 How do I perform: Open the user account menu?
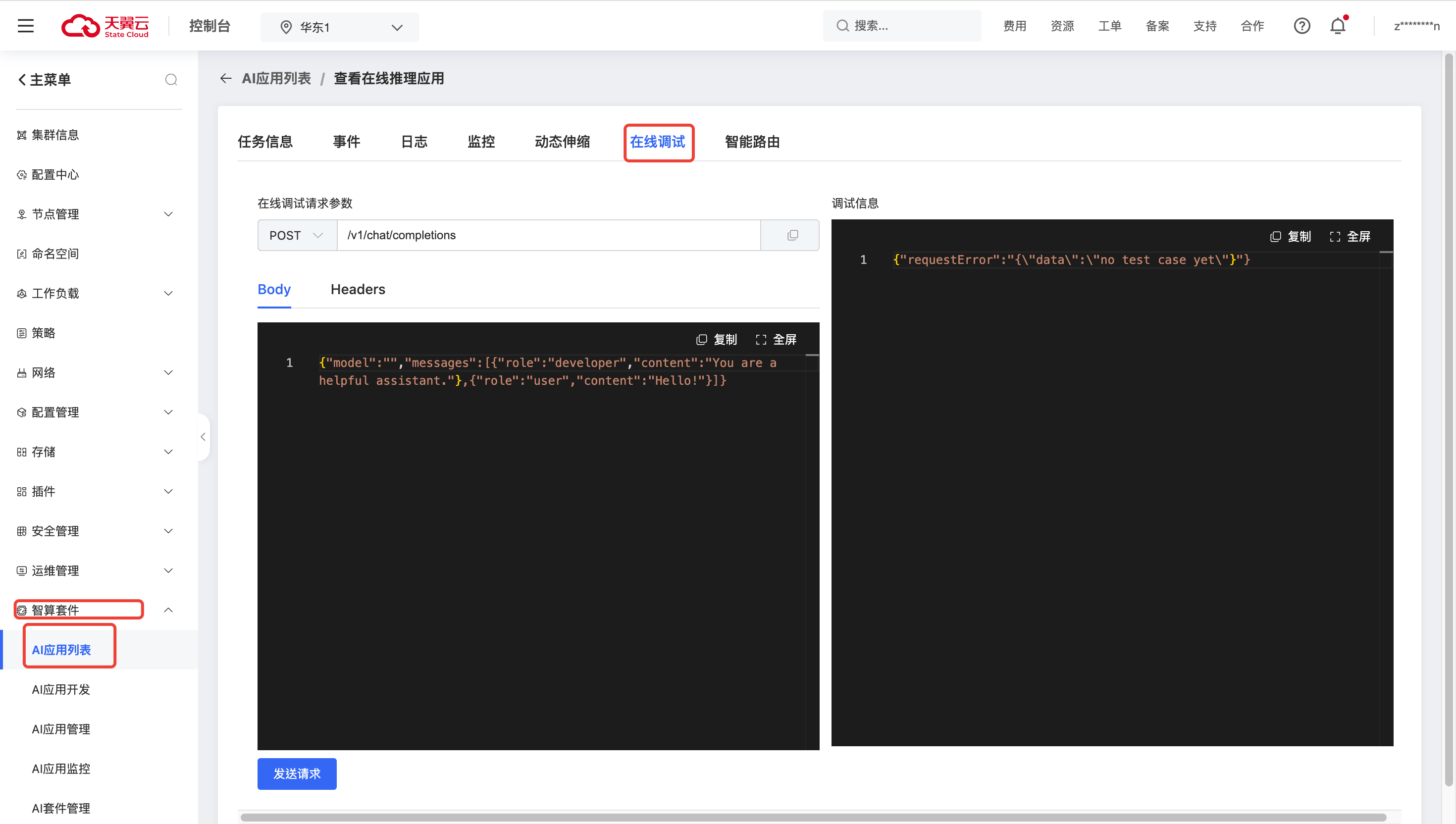pyautogui.click(x=1416, y=26)
